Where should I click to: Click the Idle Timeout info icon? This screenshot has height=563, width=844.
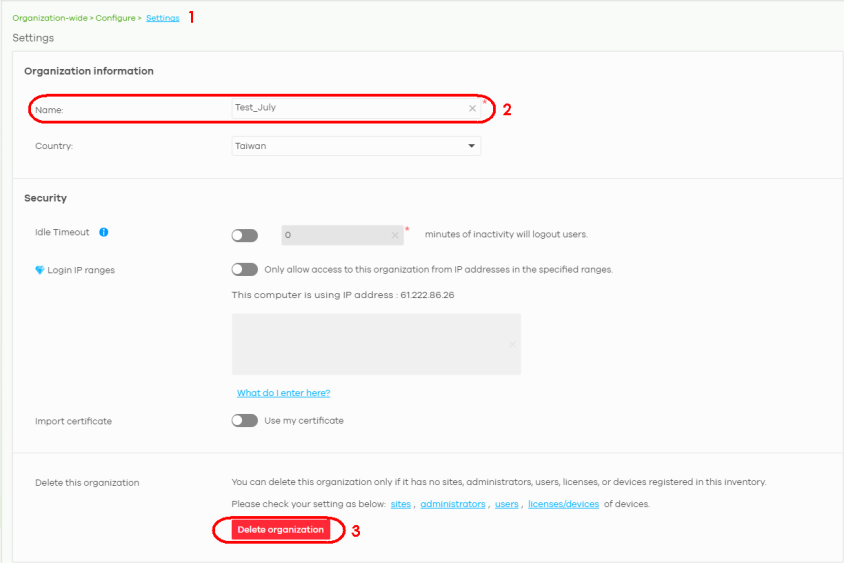pos(104,232)
